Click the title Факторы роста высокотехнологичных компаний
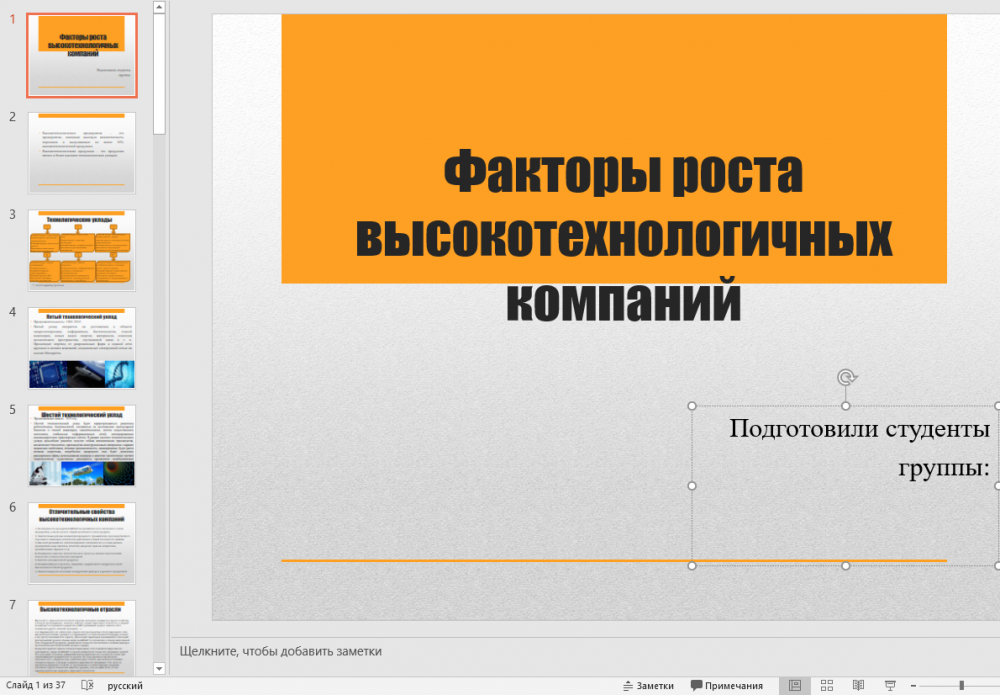Viewport: 1000px width, 695px height. click(x=623, y=235)
